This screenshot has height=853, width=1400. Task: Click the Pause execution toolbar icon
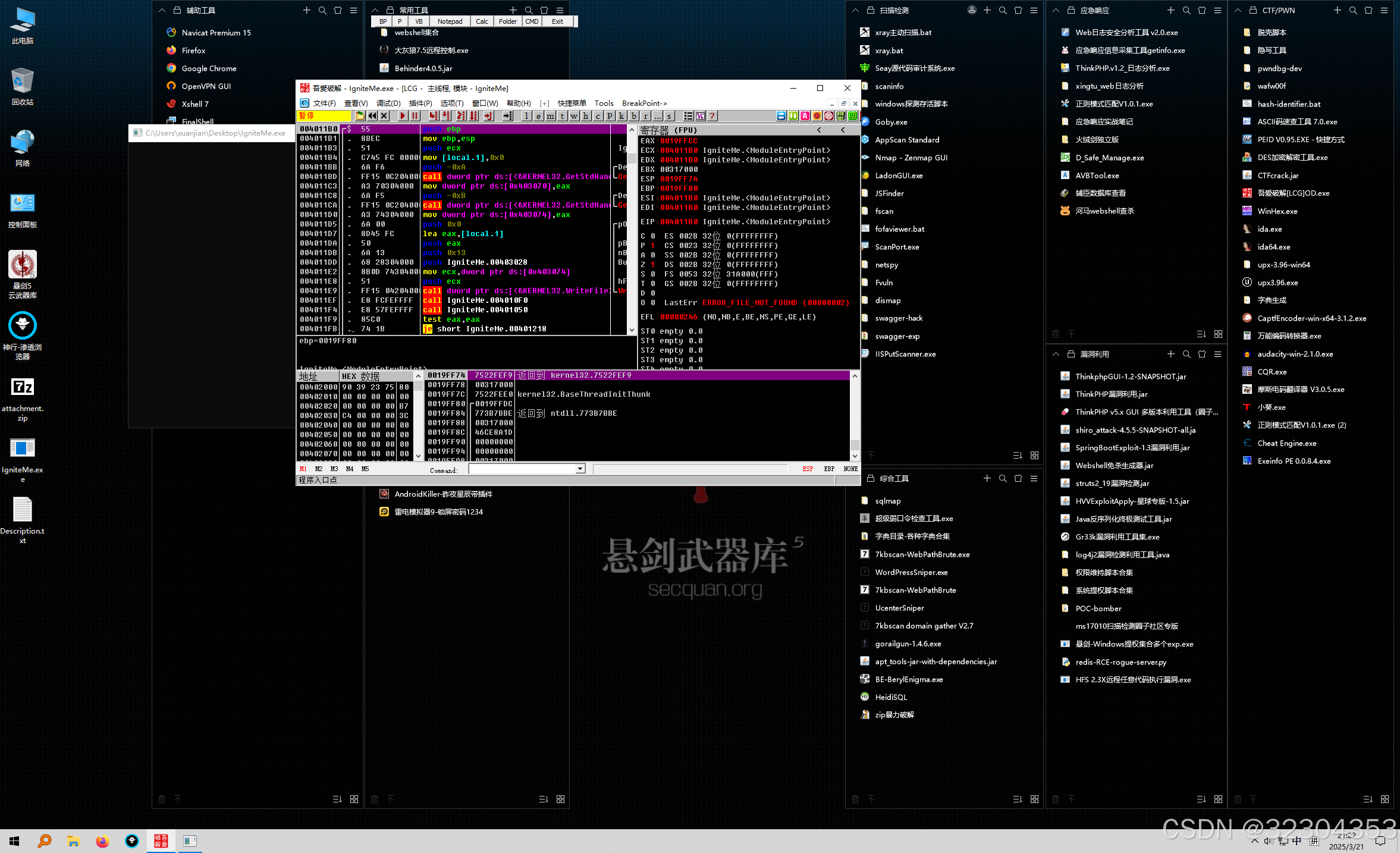(415, 116)
